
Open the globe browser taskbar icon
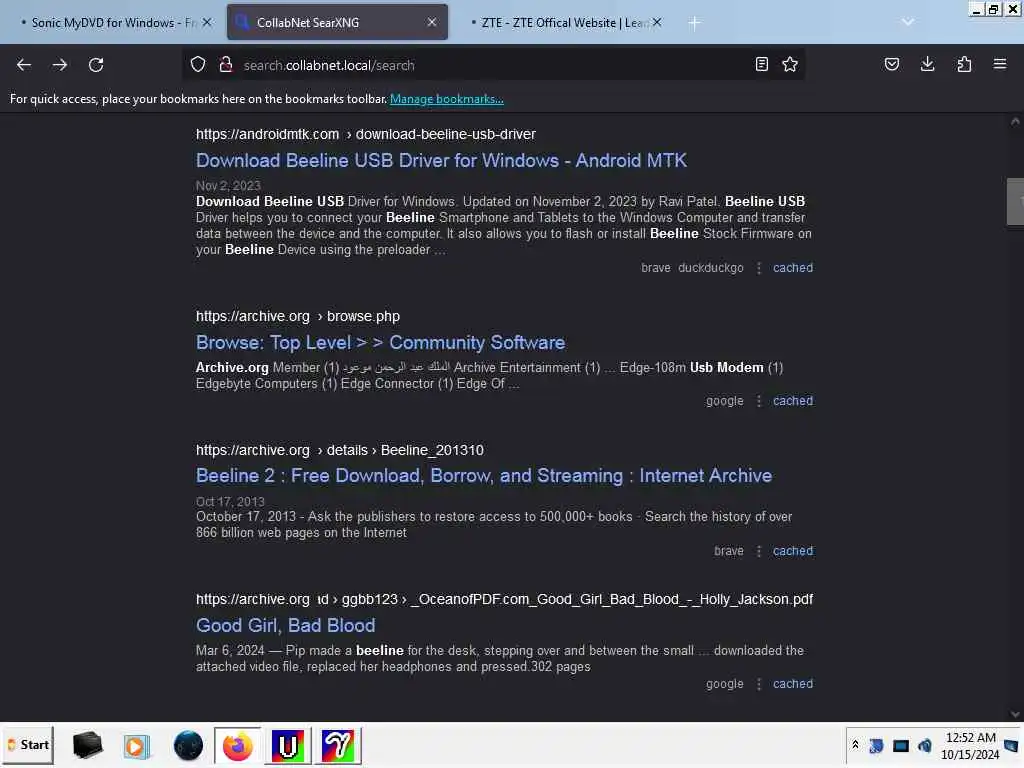tap(188, 745)
